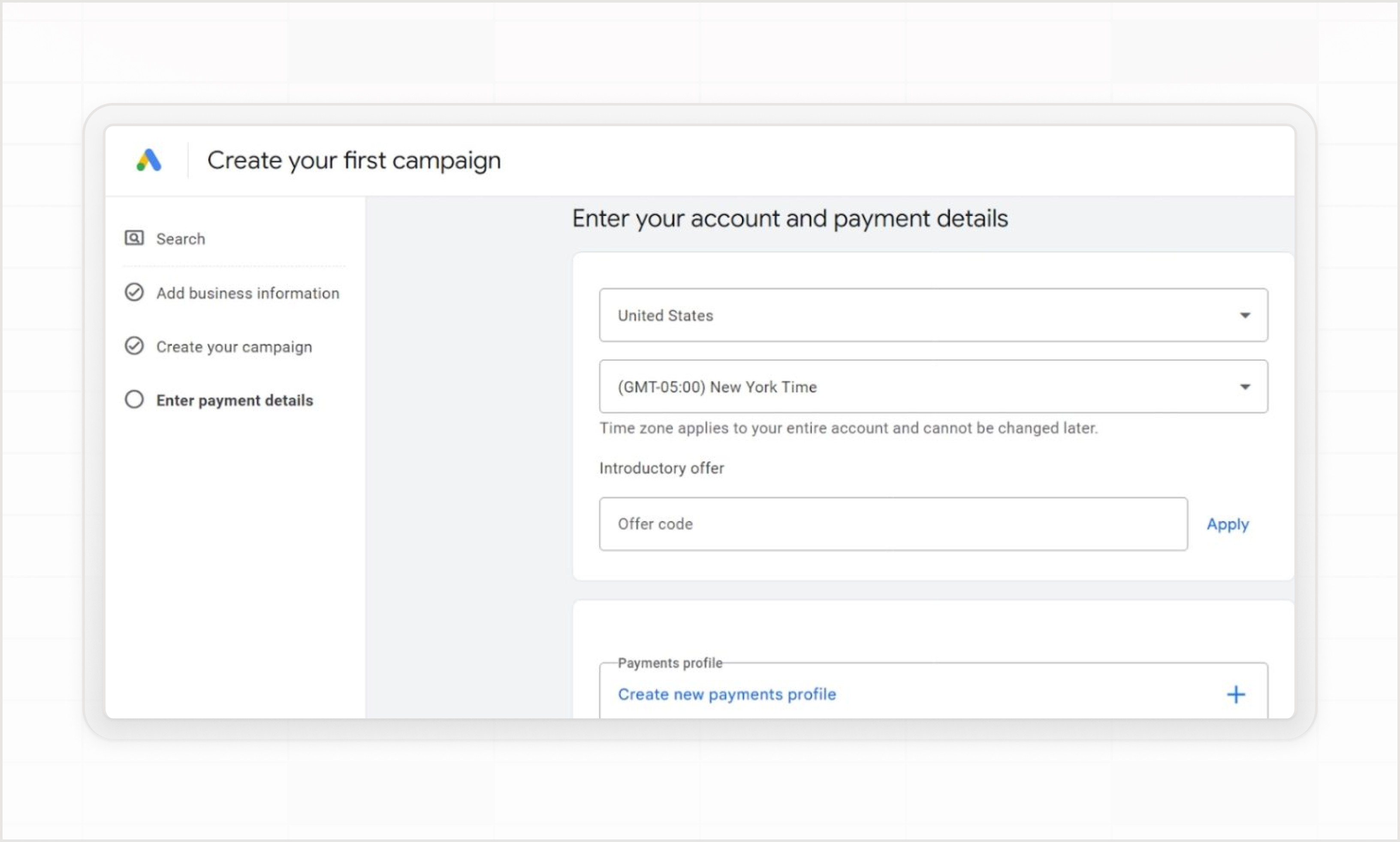Open the Create your campaign step
This screenshot has height=842, width=1400.
tap(234, 347)
